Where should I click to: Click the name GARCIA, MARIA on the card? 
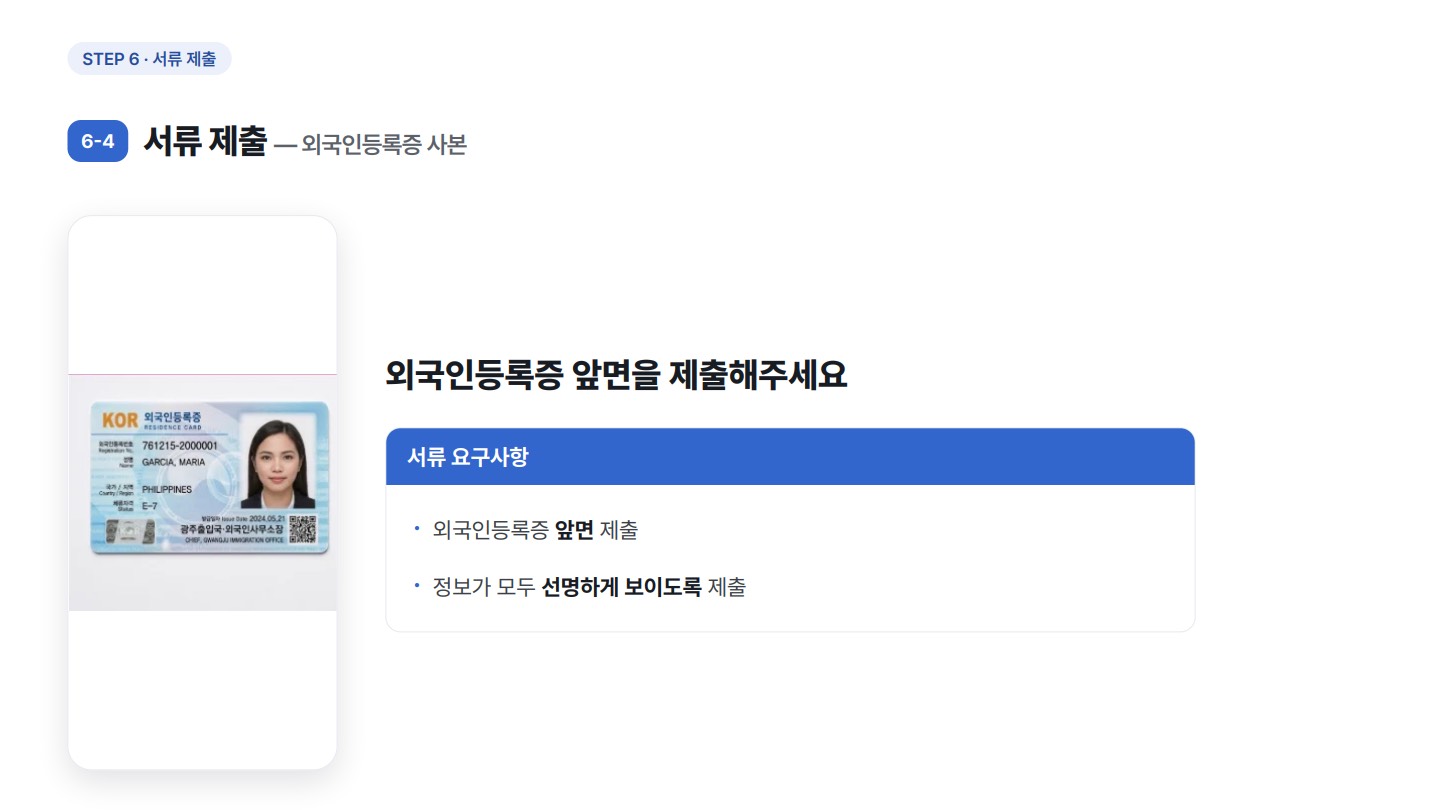(173, 462)
